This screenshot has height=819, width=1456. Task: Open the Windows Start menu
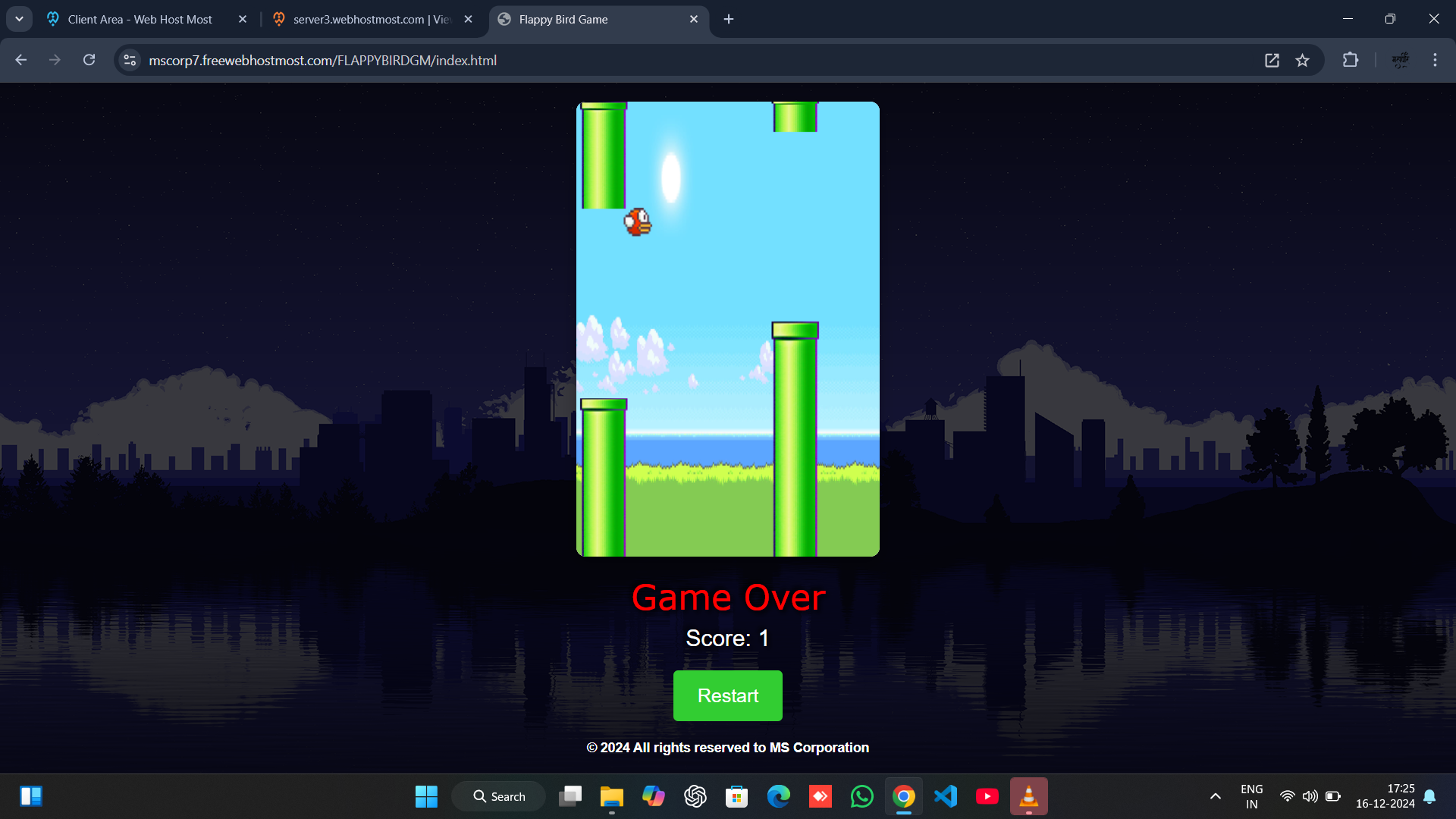(426, 796)
